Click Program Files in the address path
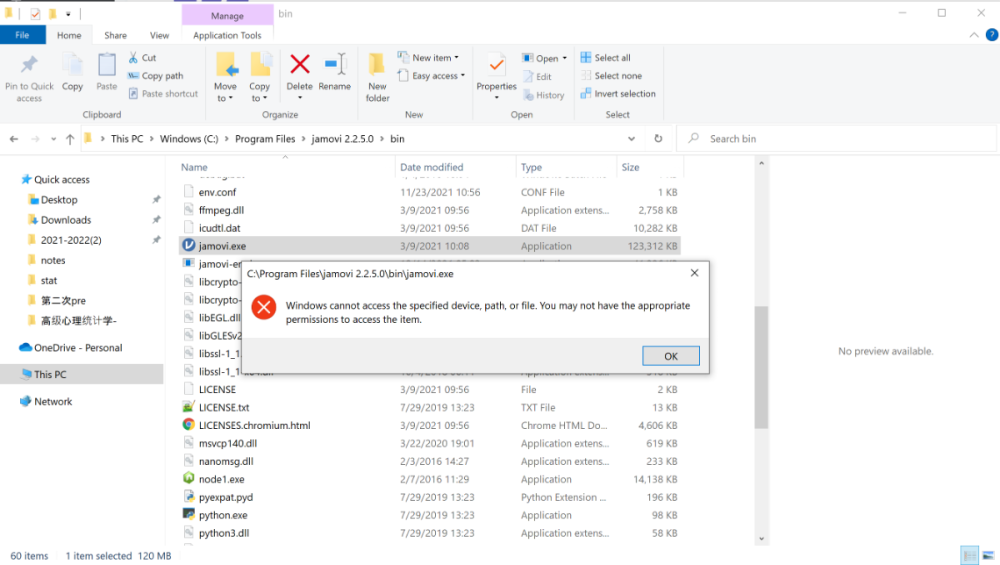The width and height of the screenshot is (1000, 565). pyautogui.click(x=265, y=138)
